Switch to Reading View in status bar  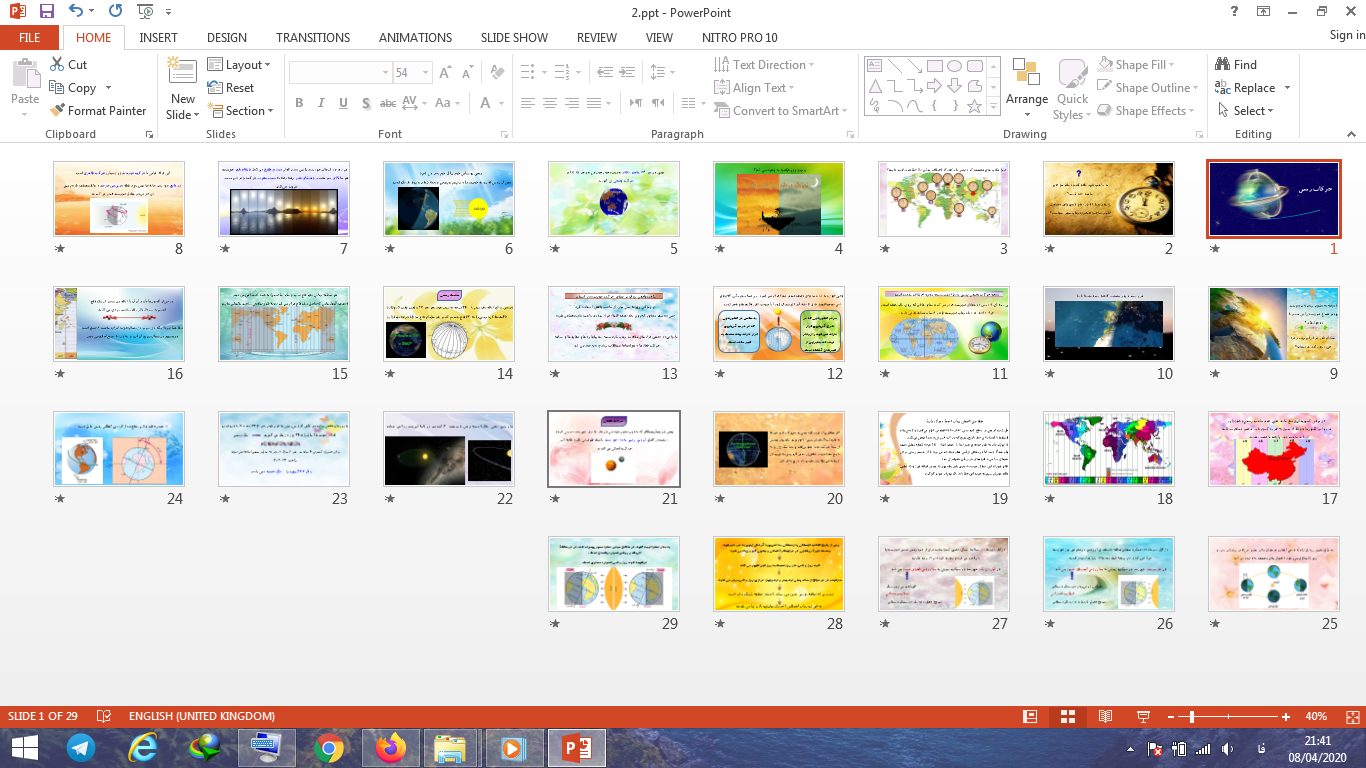(1105, 717)
